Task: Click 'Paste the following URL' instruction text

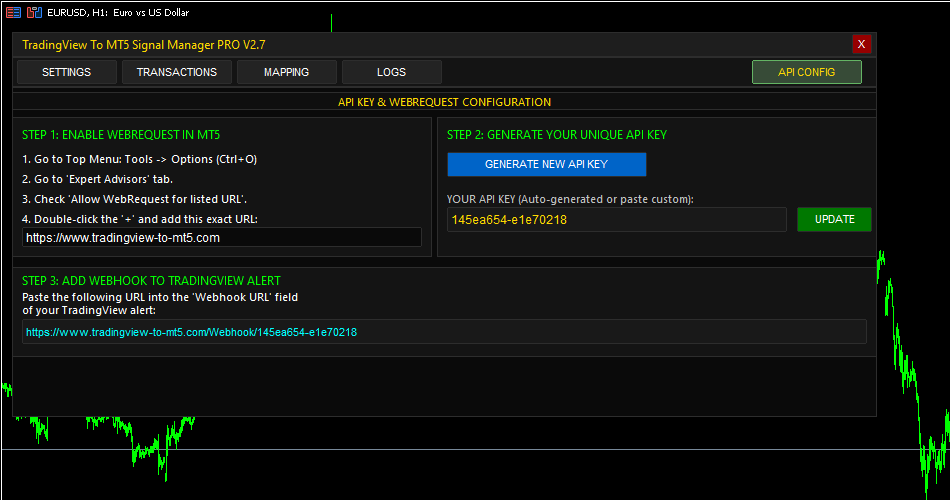Action: 160,297
